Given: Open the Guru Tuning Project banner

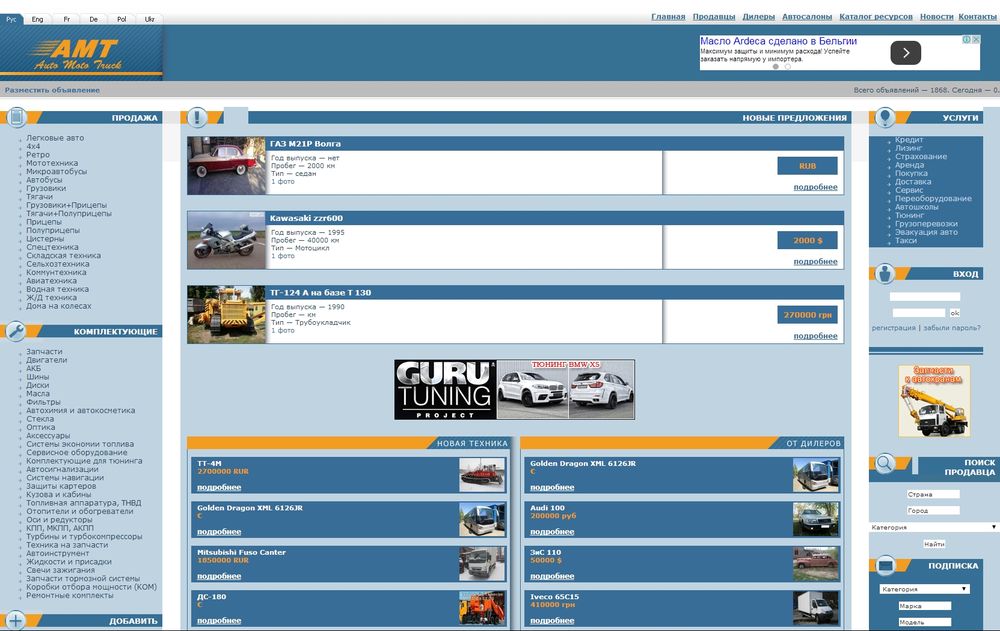Looking at the screenshot, I should (515, 390).
